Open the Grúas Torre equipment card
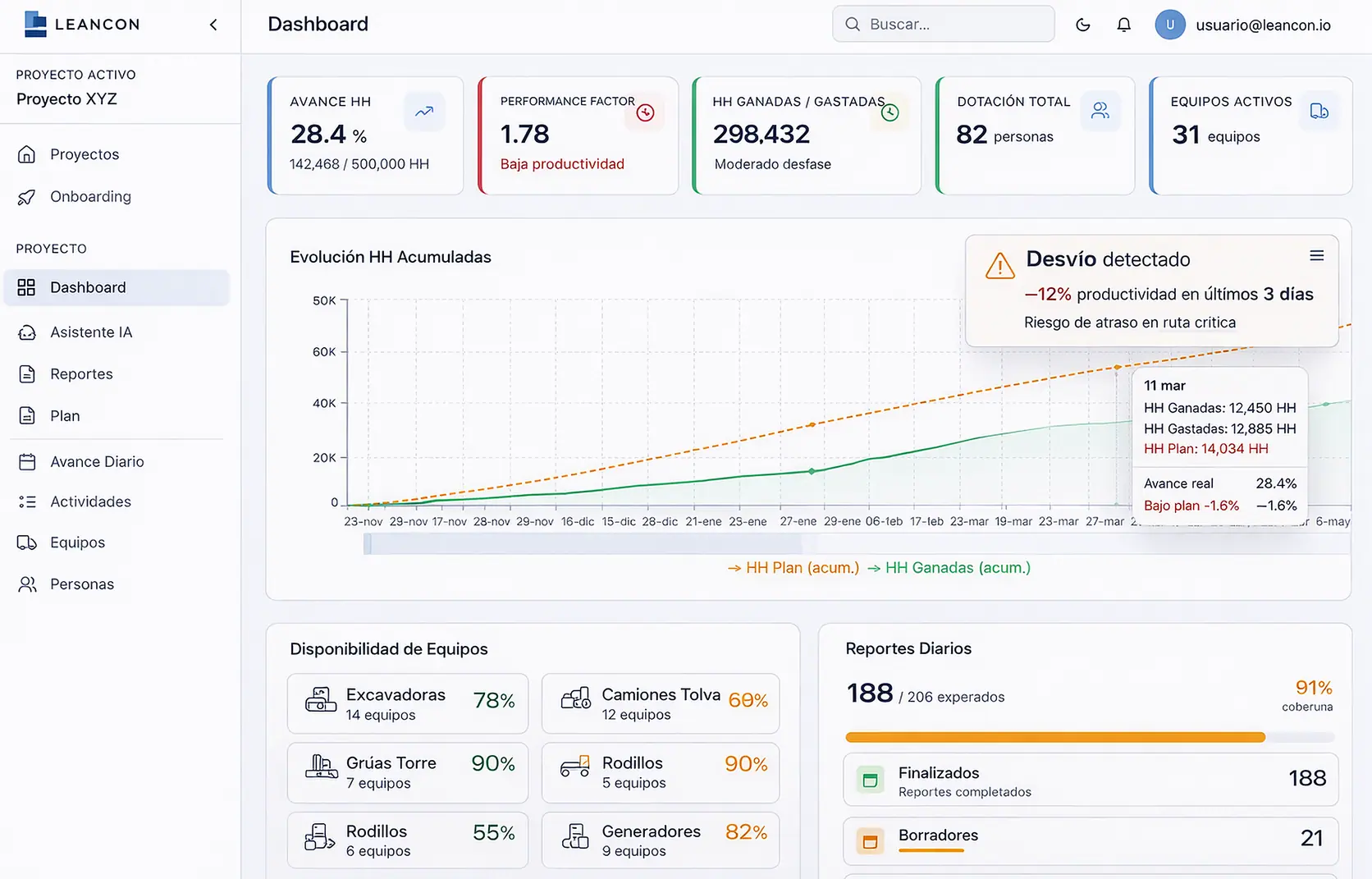This screenshot has width=1372, height=879. tap(408, 772)
